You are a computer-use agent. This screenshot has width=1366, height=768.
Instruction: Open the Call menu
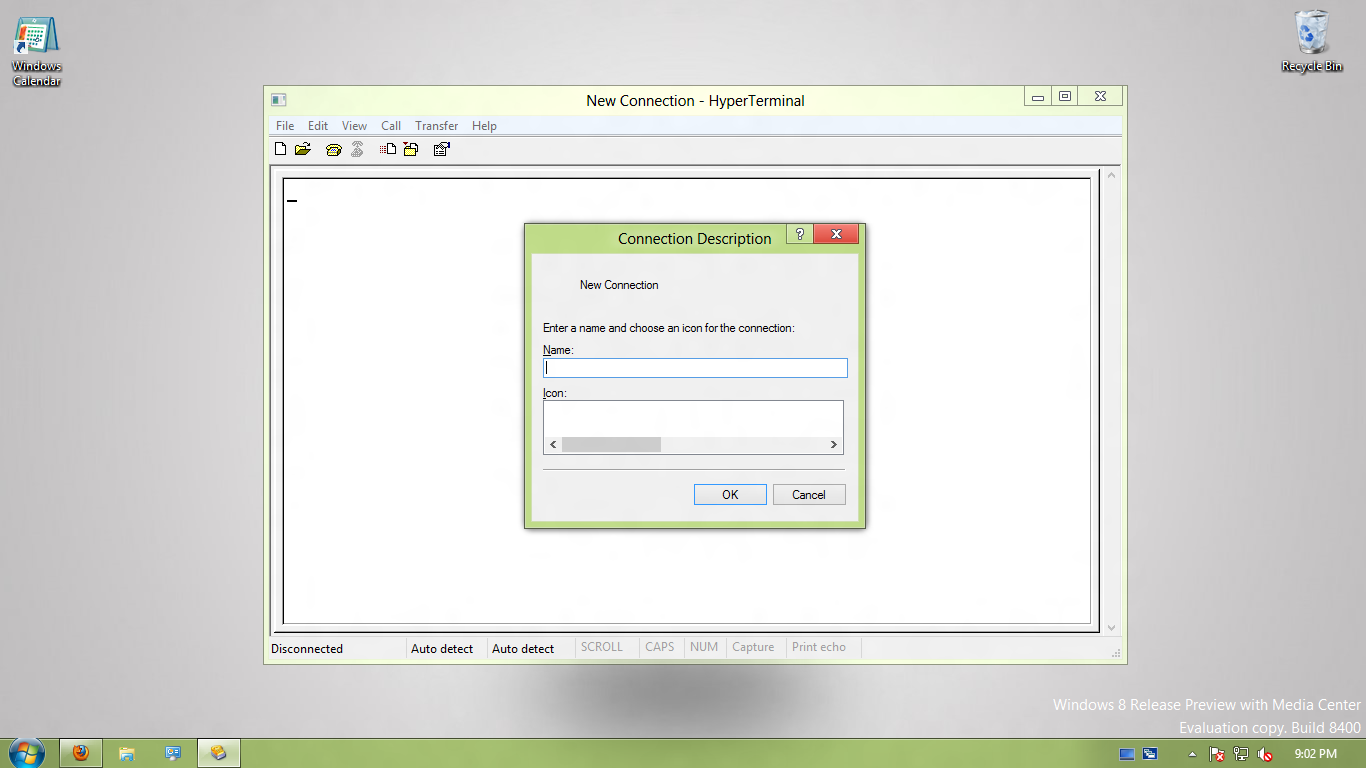[x=391, y=126]
